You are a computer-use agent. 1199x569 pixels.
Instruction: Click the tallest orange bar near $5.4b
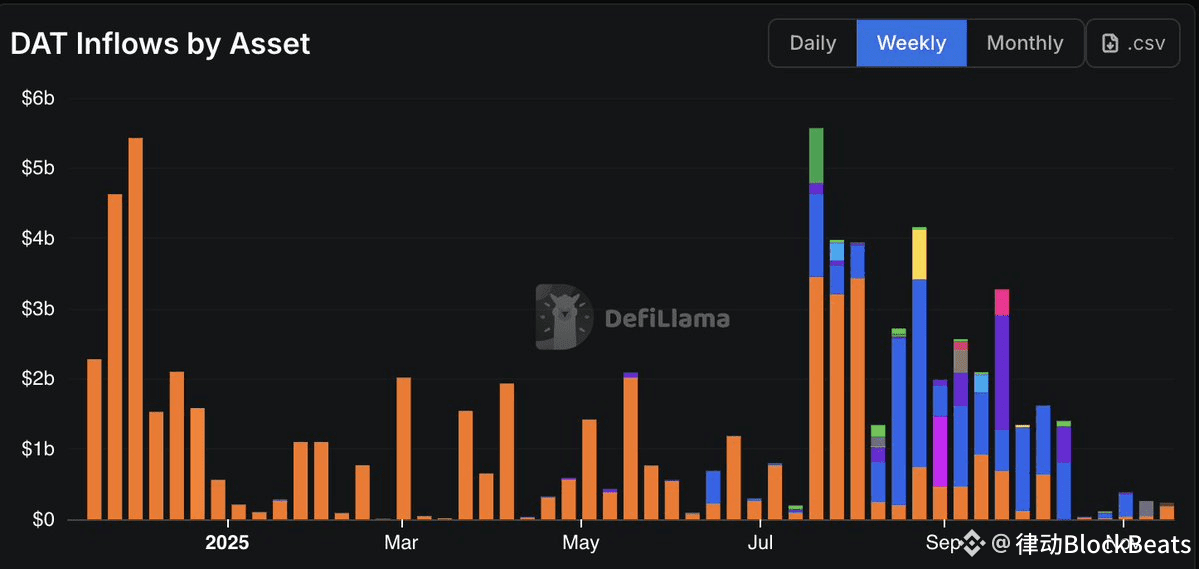(x=135, y=329)
